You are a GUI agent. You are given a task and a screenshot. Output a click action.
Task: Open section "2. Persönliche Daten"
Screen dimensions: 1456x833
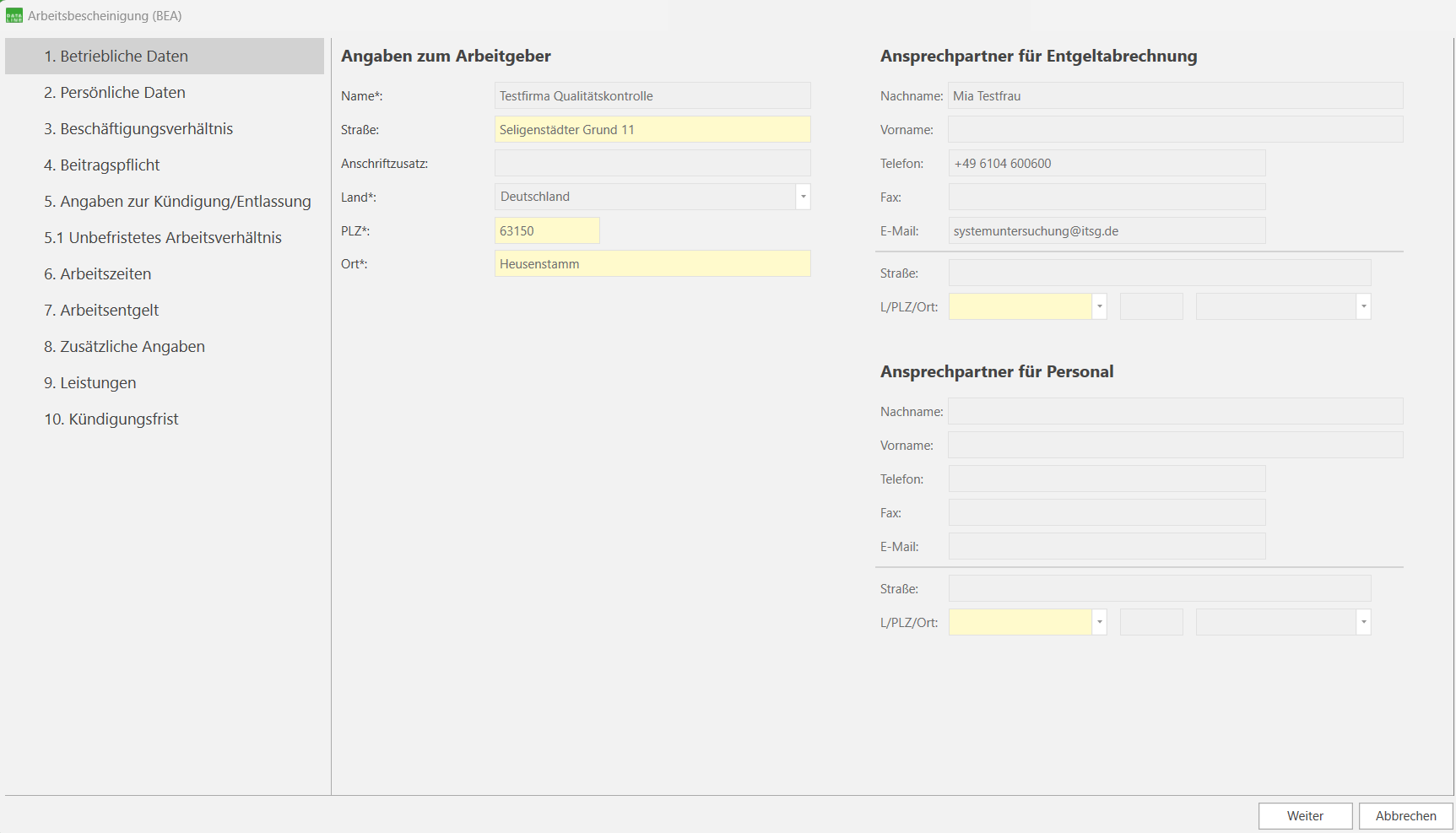tap(115, 92)
